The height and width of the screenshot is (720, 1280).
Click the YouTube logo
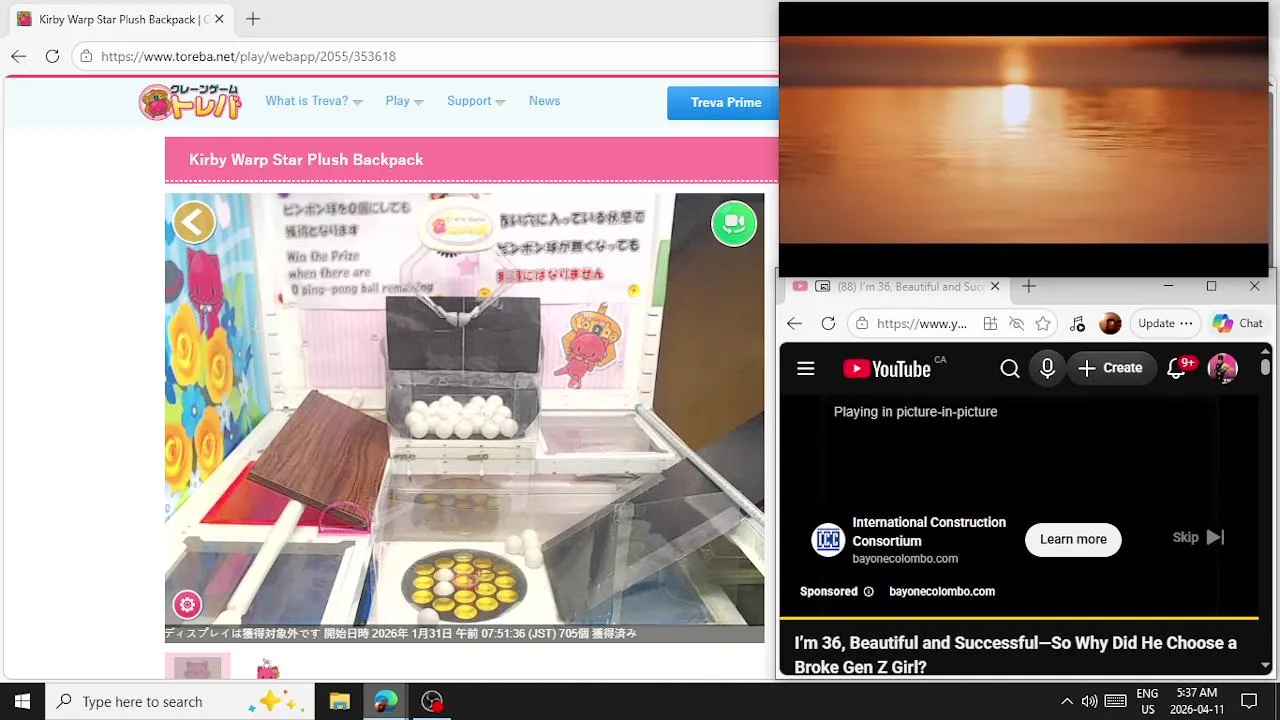click(x=887, y=369)
